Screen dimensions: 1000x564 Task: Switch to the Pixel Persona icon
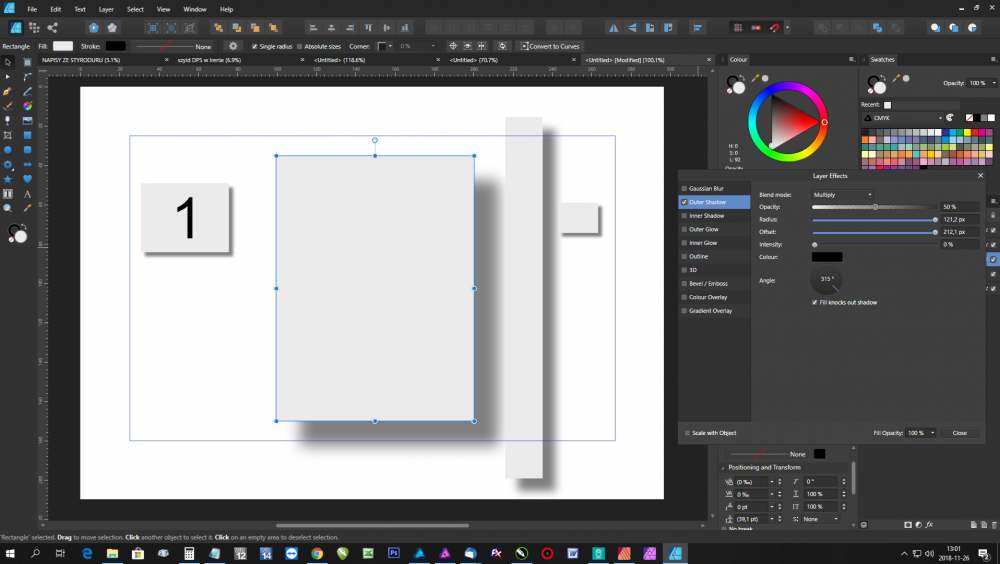coord(33,28)
